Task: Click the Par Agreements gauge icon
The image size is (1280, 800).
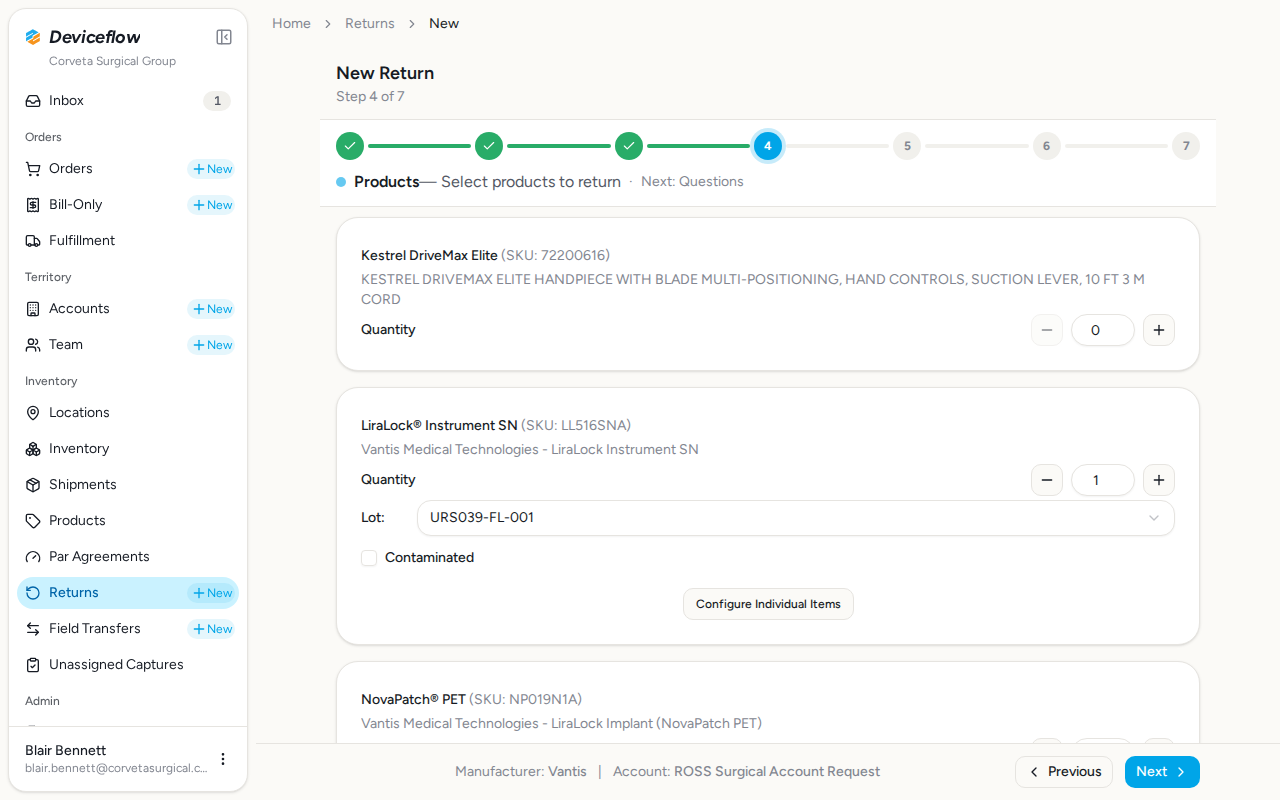Action: [x=33, y=557]
